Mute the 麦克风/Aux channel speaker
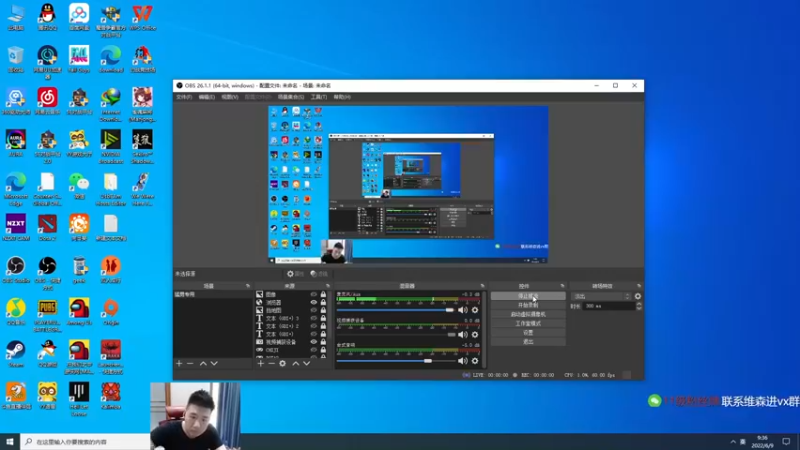This screenshot has height=450, width=800. [462, 310]
